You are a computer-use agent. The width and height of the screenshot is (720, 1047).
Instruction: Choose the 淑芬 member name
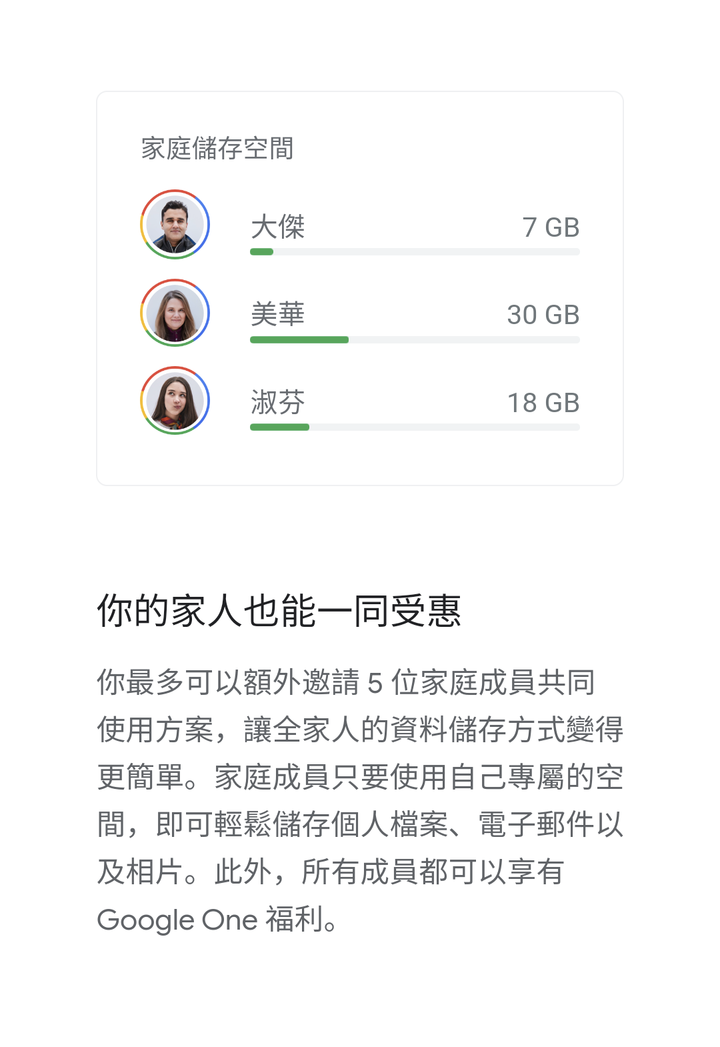pos(278,403)
